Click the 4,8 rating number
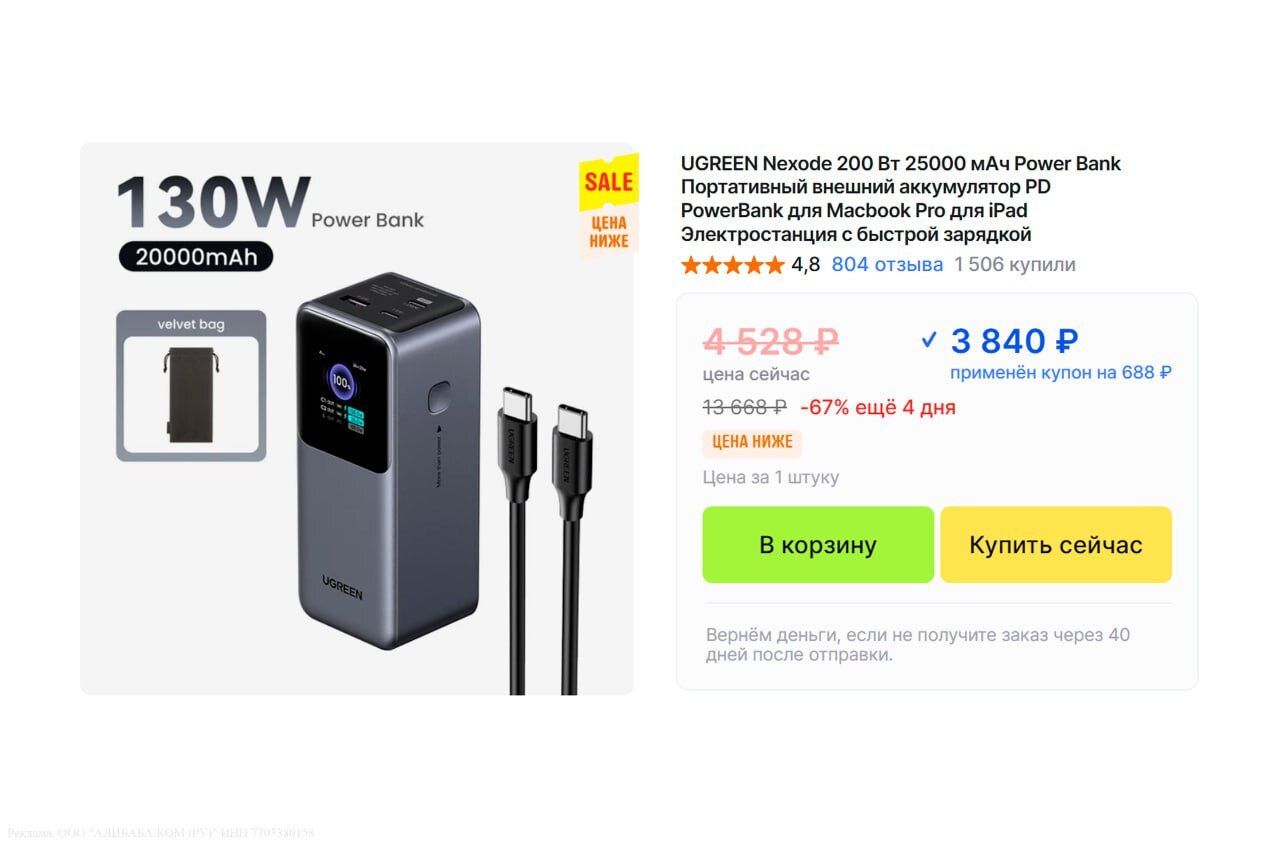Viewport: 1280px width, 844px height. (x=805, y=265)
